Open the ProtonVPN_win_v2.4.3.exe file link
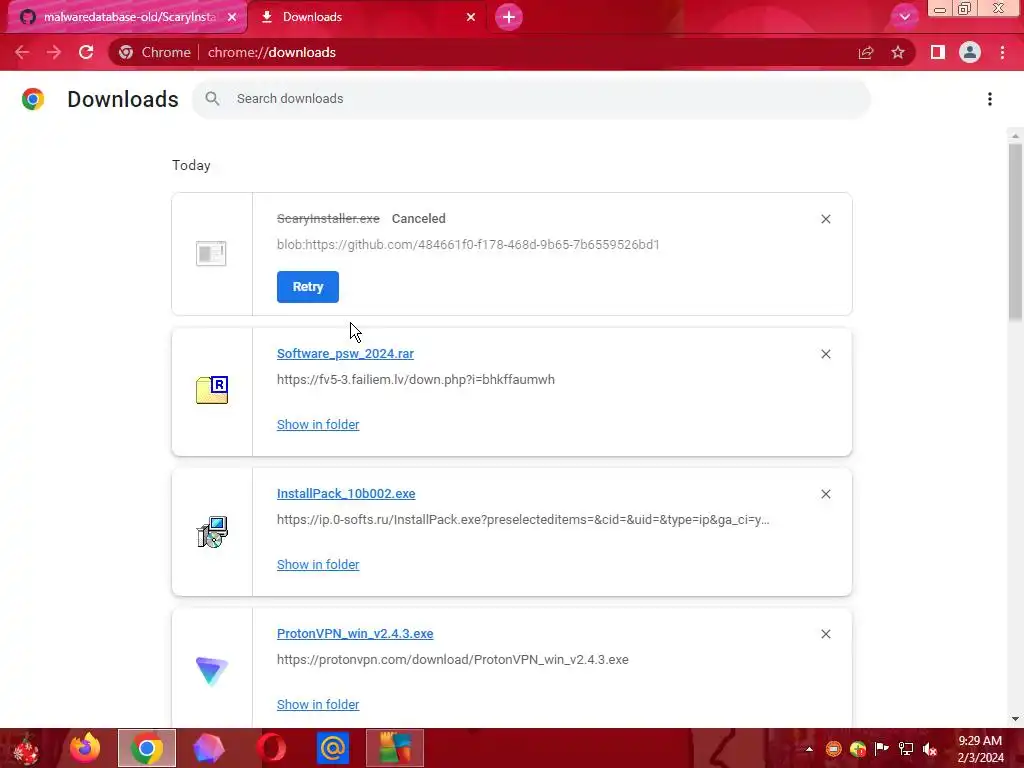The width and height of the screenshot is (1024, 768). 355,633
